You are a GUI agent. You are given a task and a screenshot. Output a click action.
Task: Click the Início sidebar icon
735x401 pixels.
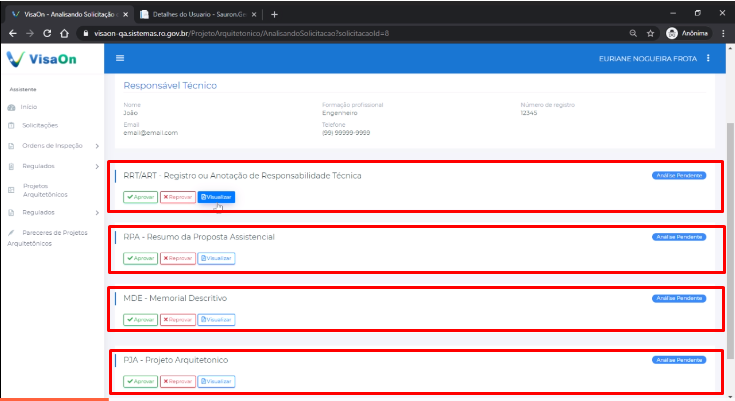click(x=11, y=107)
